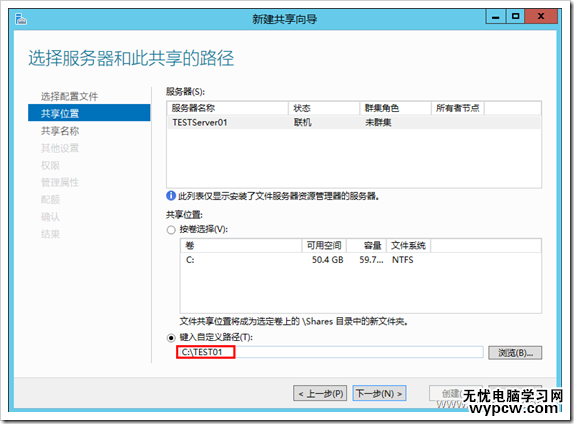Open the 选择配置文件 wizard step

tap(69, 96)
